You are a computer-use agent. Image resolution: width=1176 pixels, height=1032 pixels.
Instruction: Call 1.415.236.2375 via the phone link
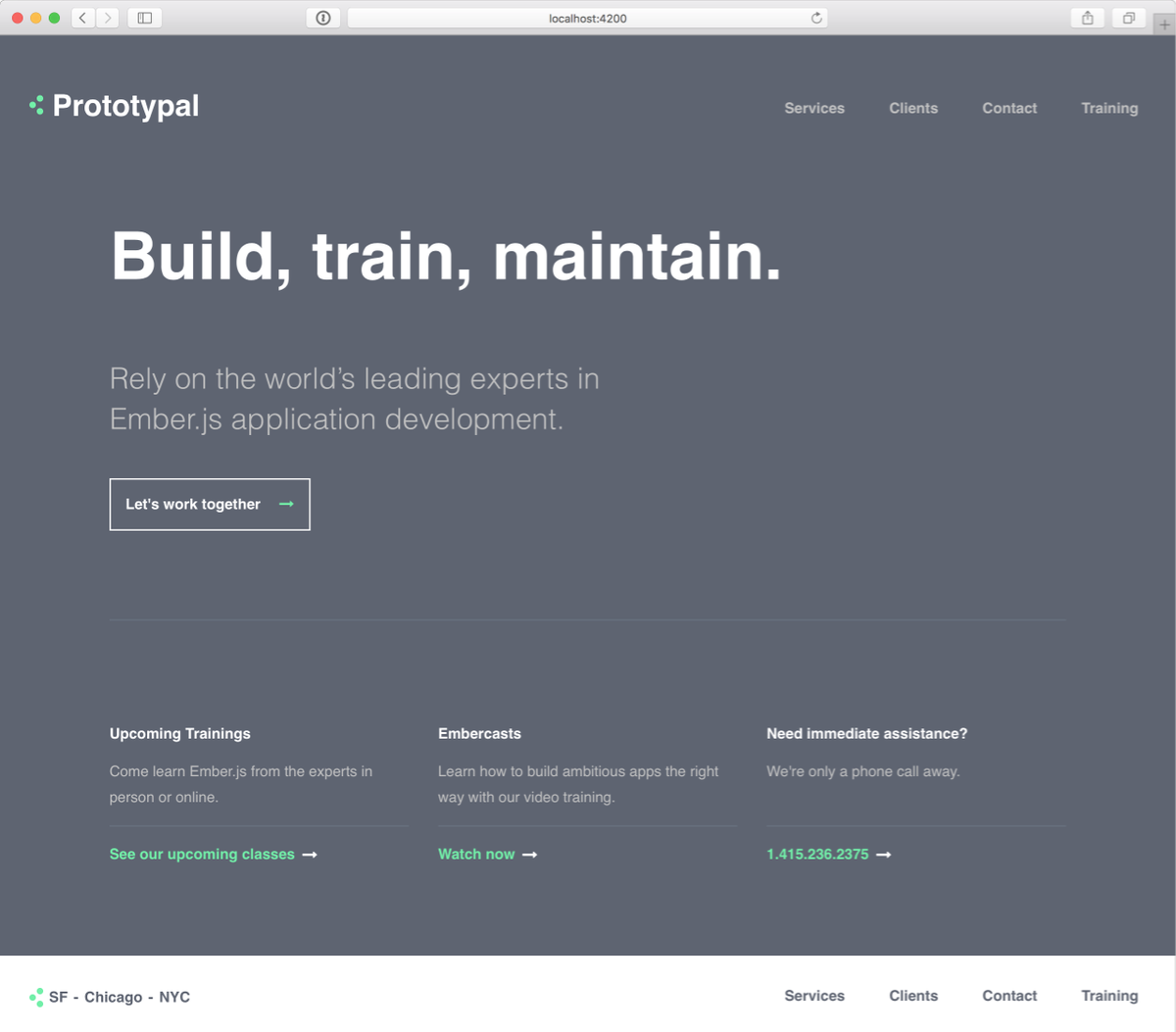click(x=817, y=854)
